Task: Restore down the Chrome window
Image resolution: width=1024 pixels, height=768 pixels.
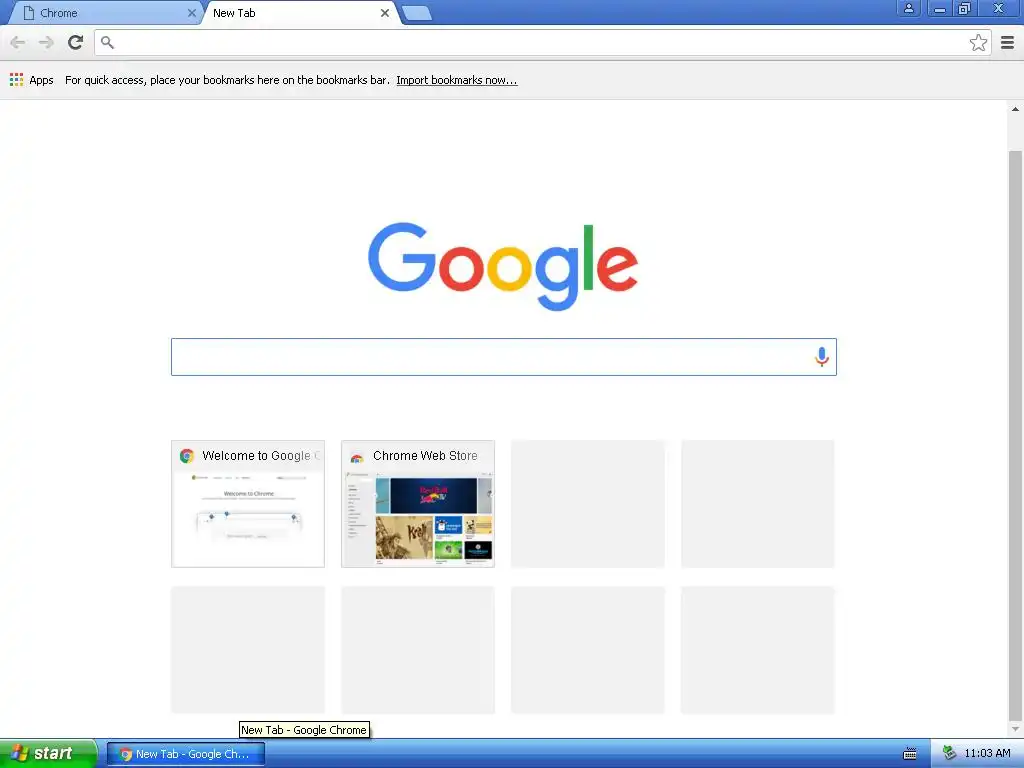Action: tap(965, 8)
